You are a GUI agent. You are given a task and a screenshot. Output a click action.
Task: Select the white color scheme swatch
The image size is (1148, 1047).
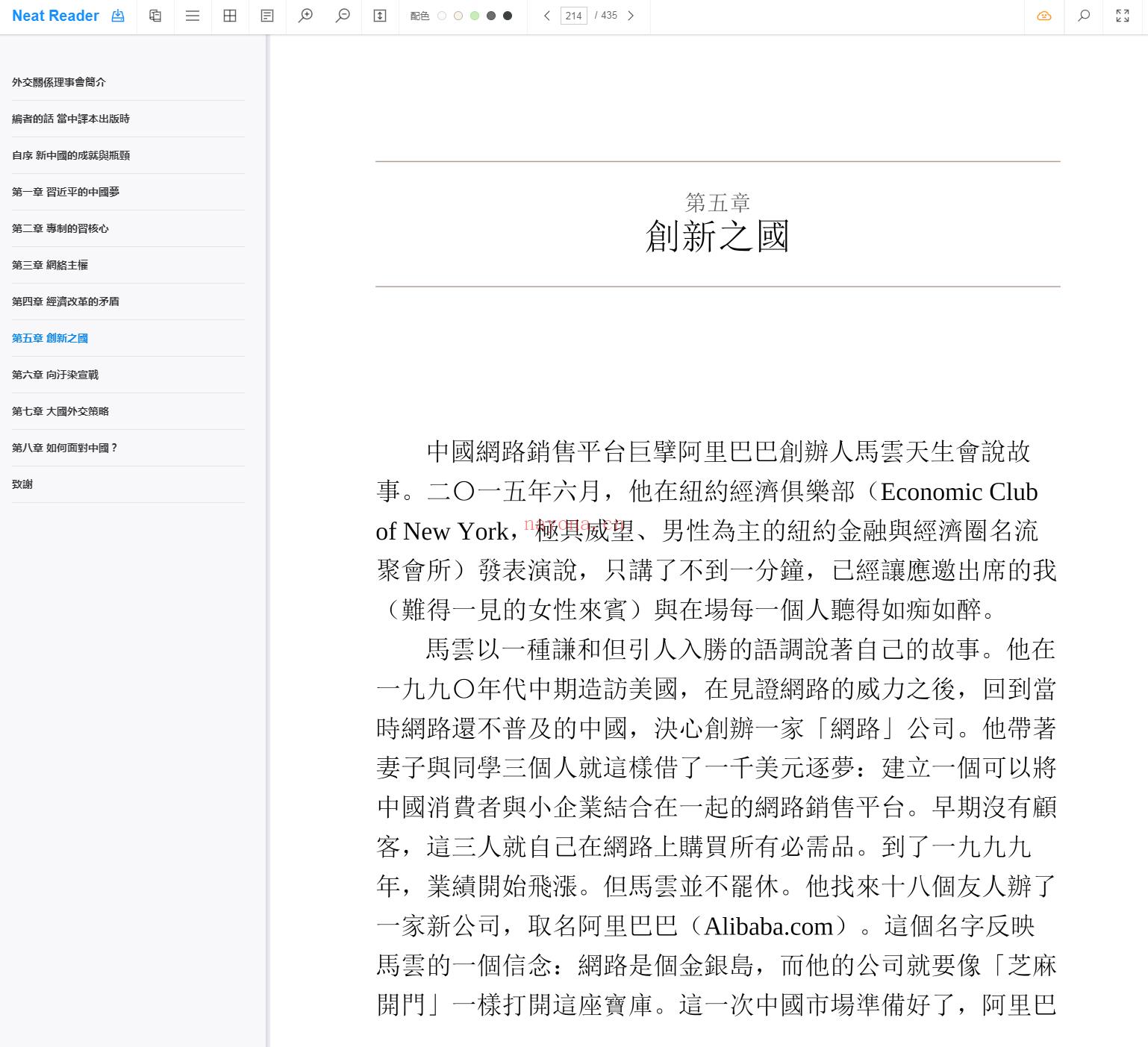pos(442,16)
